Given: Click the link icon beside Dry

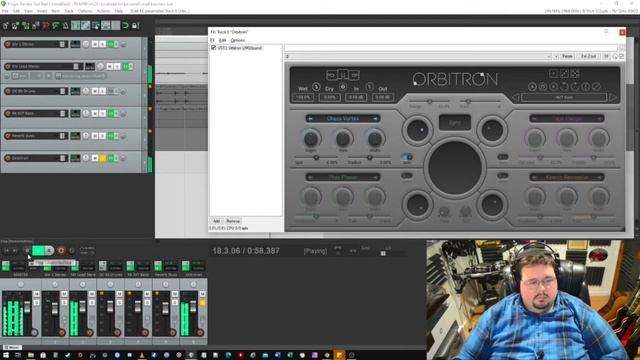Looking at the screenshot, I should 343,87.
